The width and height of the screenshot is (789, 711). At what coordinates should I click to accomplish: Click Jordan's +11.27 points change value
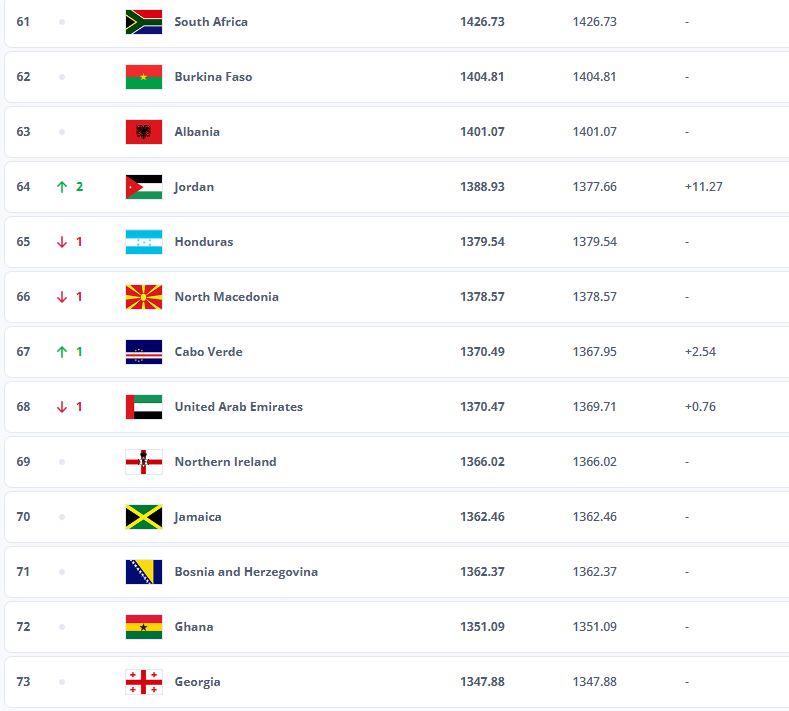[703, 187]
